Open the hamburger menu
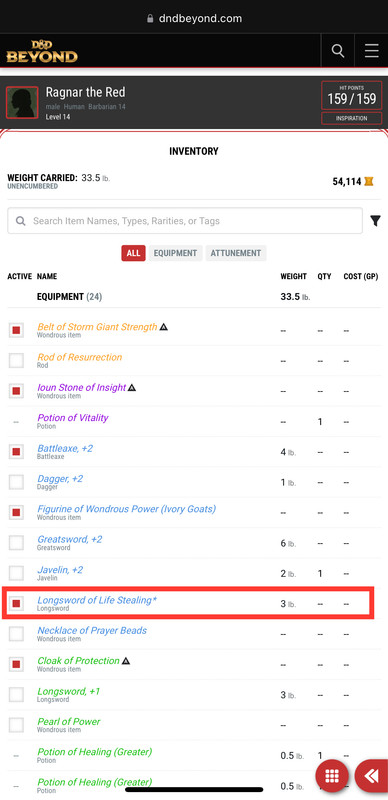This screenshot has width=388, height=800. (x=371, y=51)
